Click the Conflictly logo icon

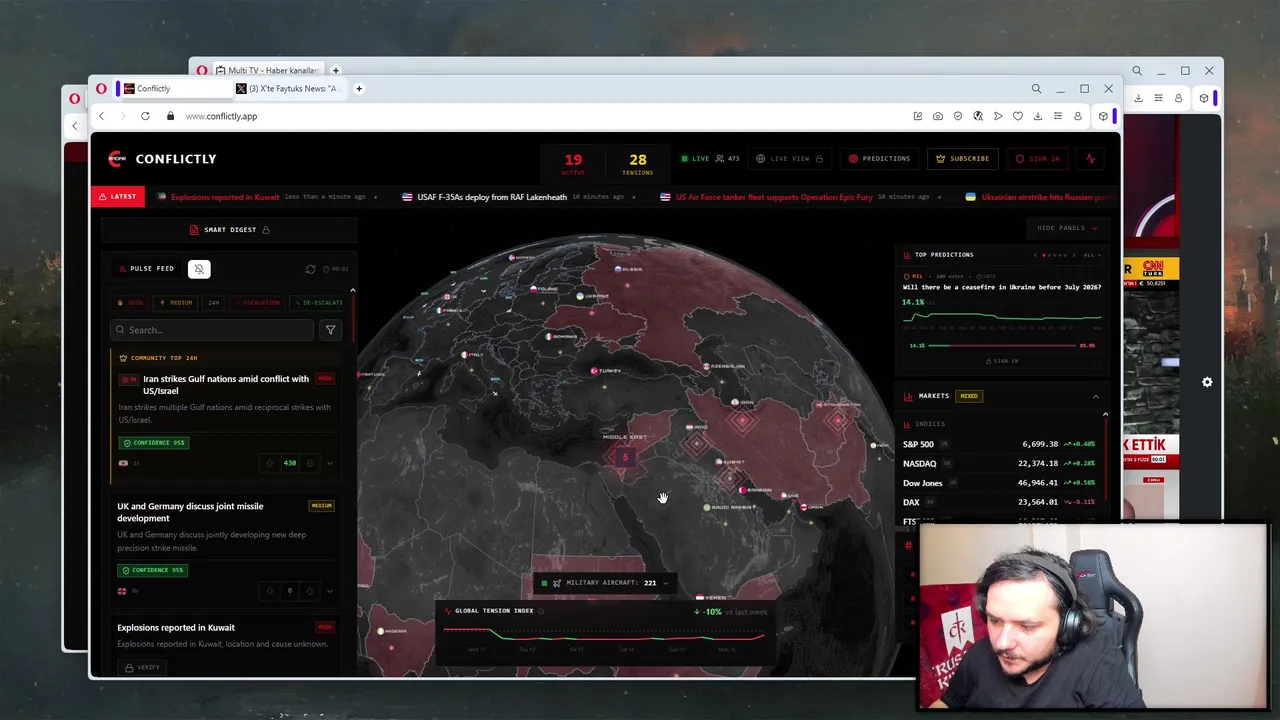coord(117,158)
